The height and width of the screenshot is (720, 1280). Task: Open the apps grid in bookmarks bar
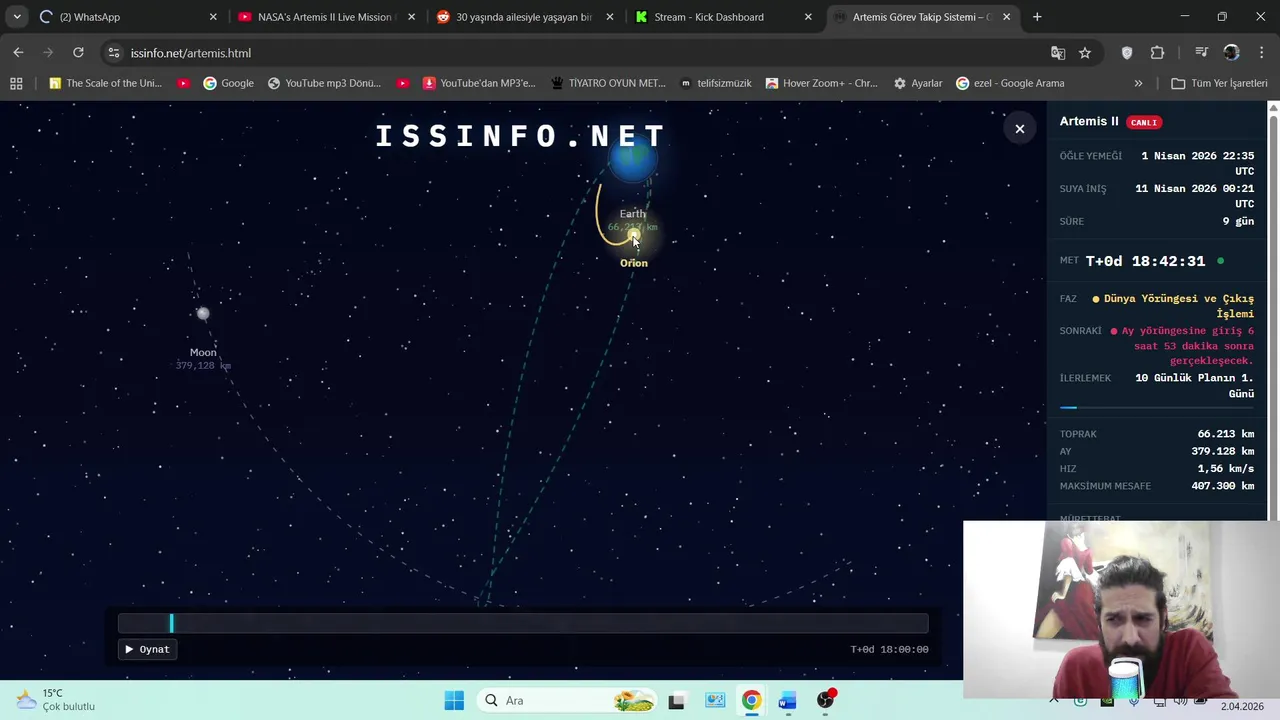coord(16,83)
